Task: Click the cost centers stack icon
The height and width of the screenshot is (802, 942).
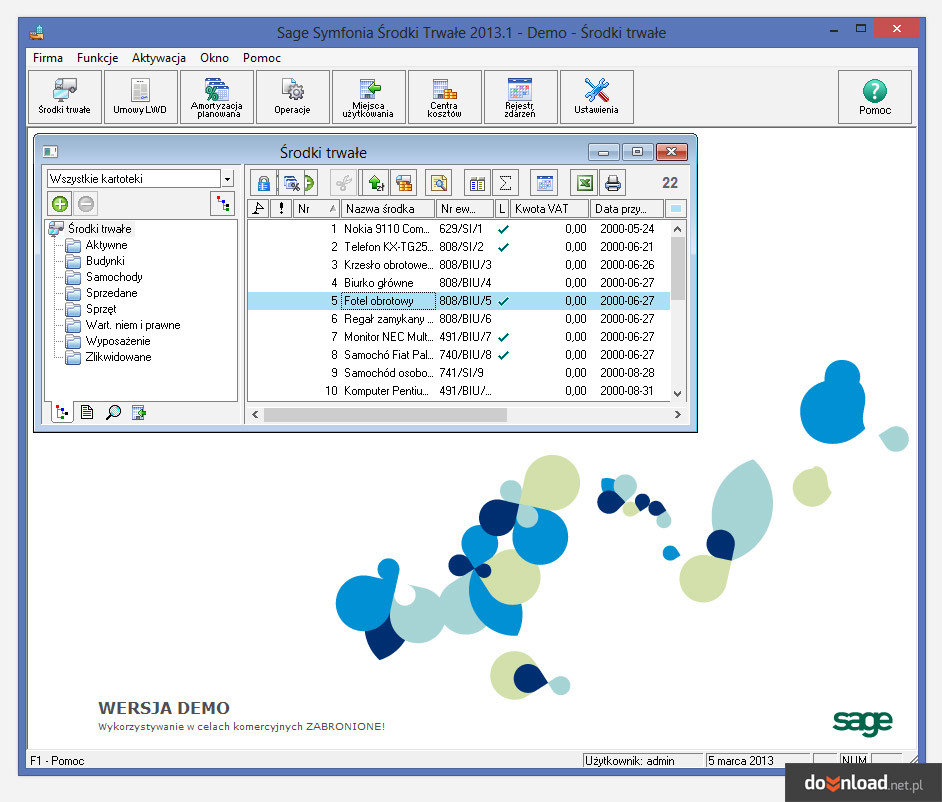Action: coord(404,183)
